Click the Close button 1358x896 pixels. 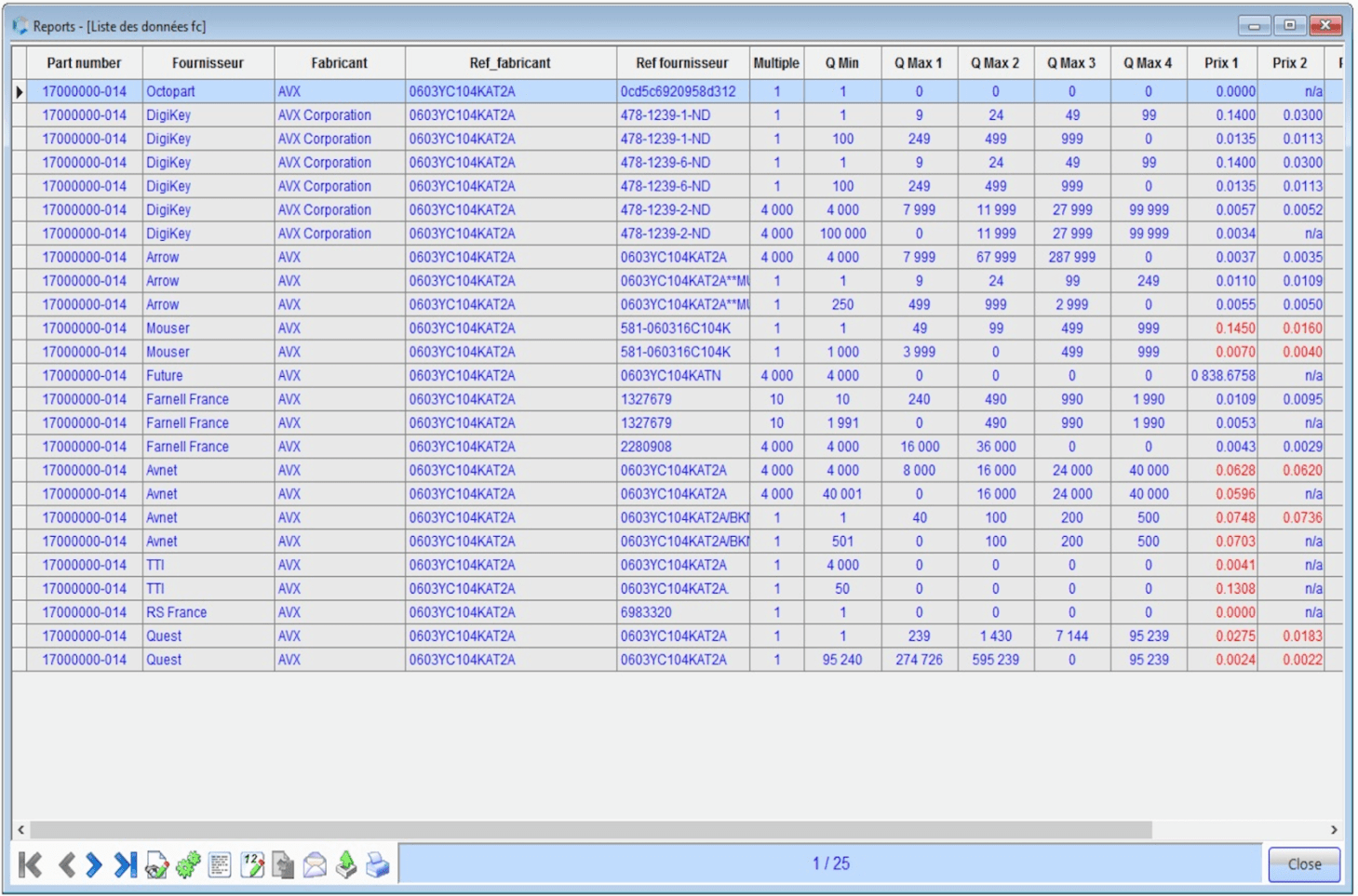point(1304,863)
